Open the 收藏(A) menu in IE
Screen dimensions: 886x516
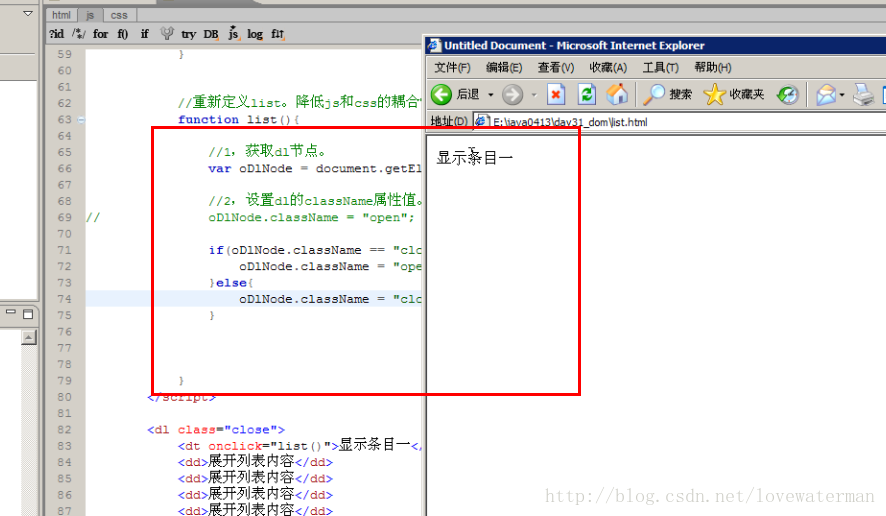[609, 68]
